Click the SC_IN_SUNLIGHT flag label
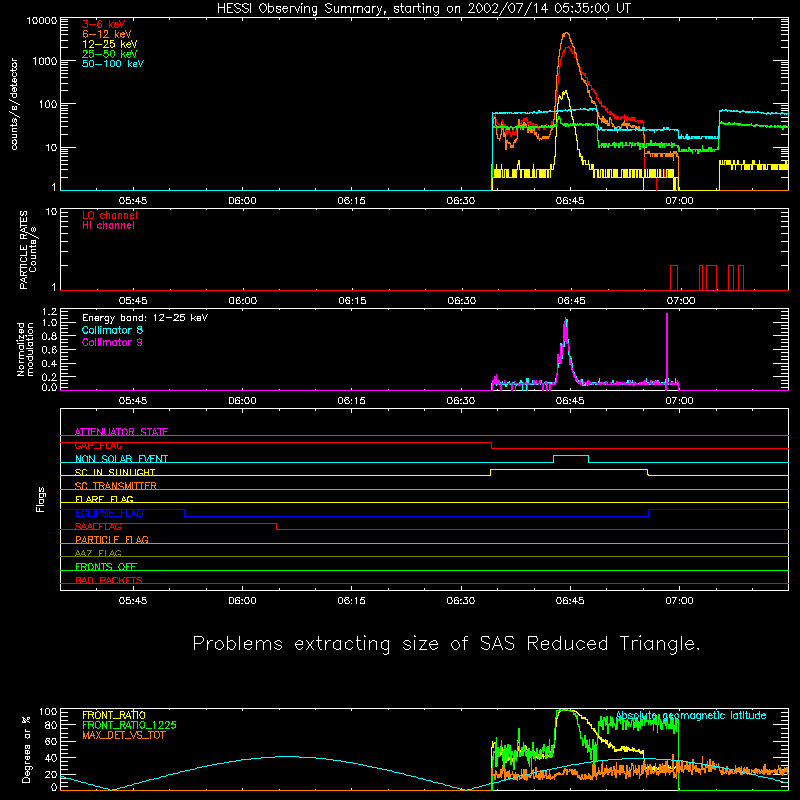This screenshot has height=800, width=800. (x=115, y=472)
